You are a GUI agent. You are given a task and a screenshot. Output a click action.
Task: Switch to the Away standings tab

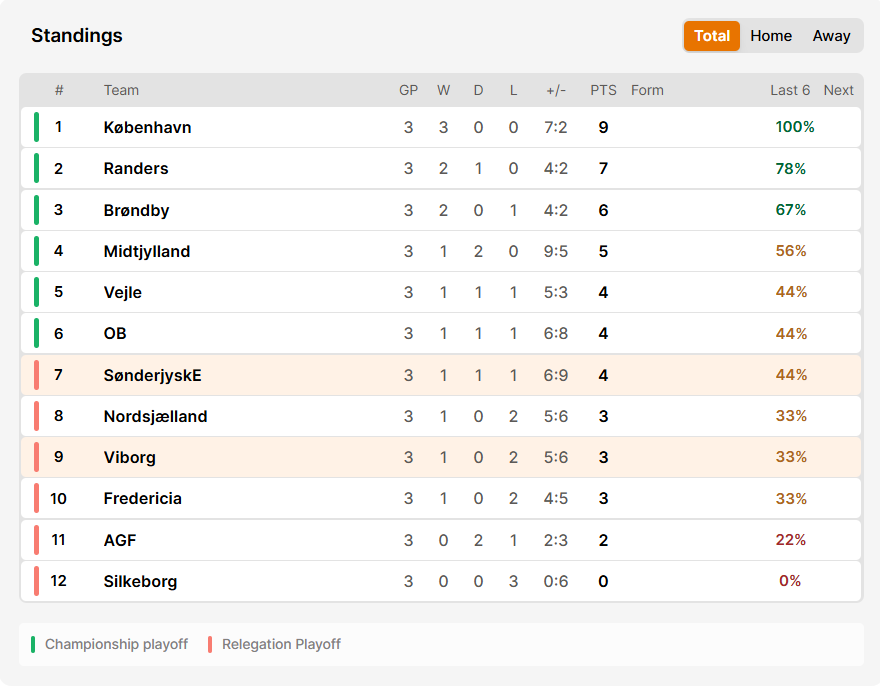[x=831, y=36]
